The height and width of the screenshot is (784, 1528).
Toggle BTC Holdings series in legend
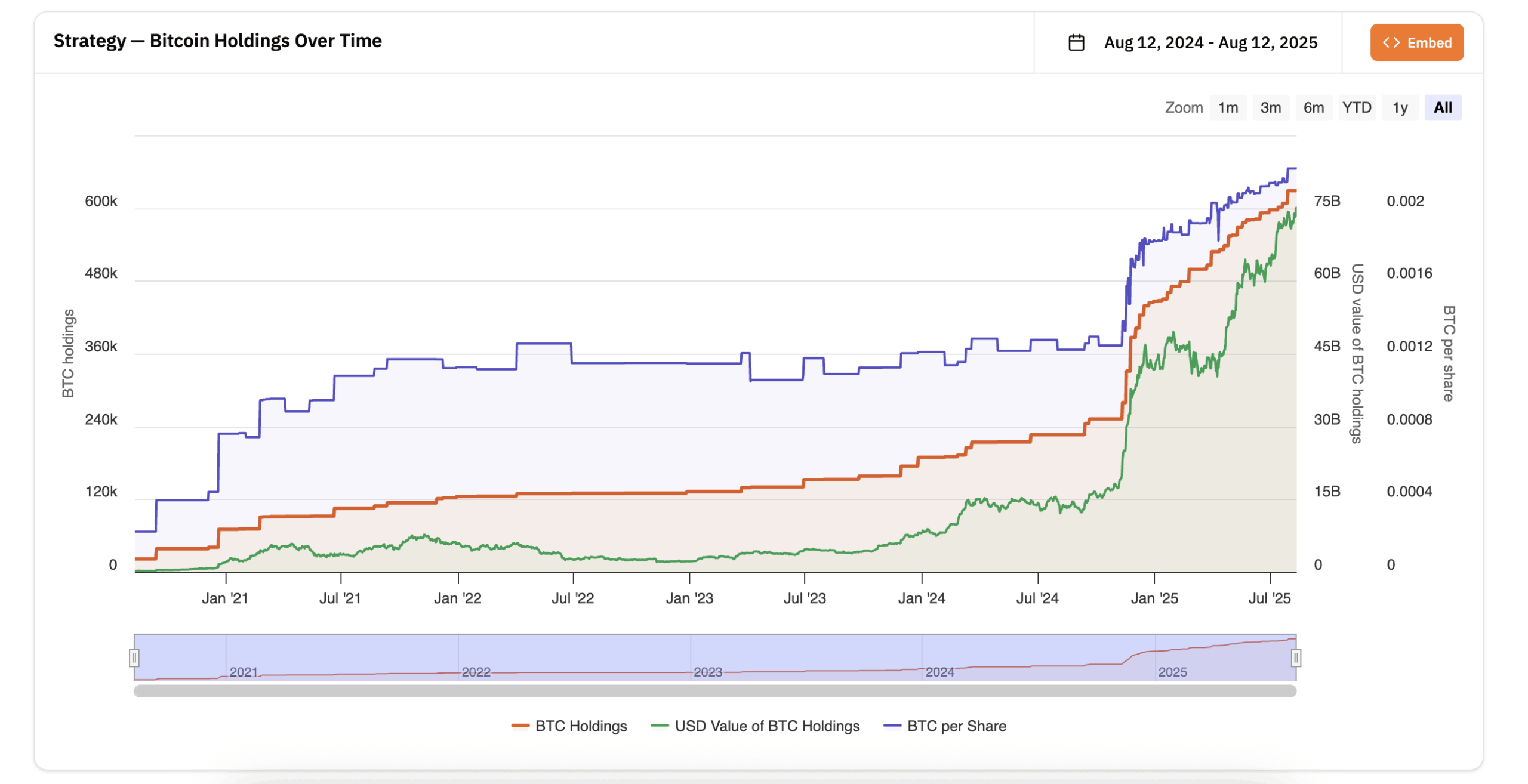tap(569, 726)
